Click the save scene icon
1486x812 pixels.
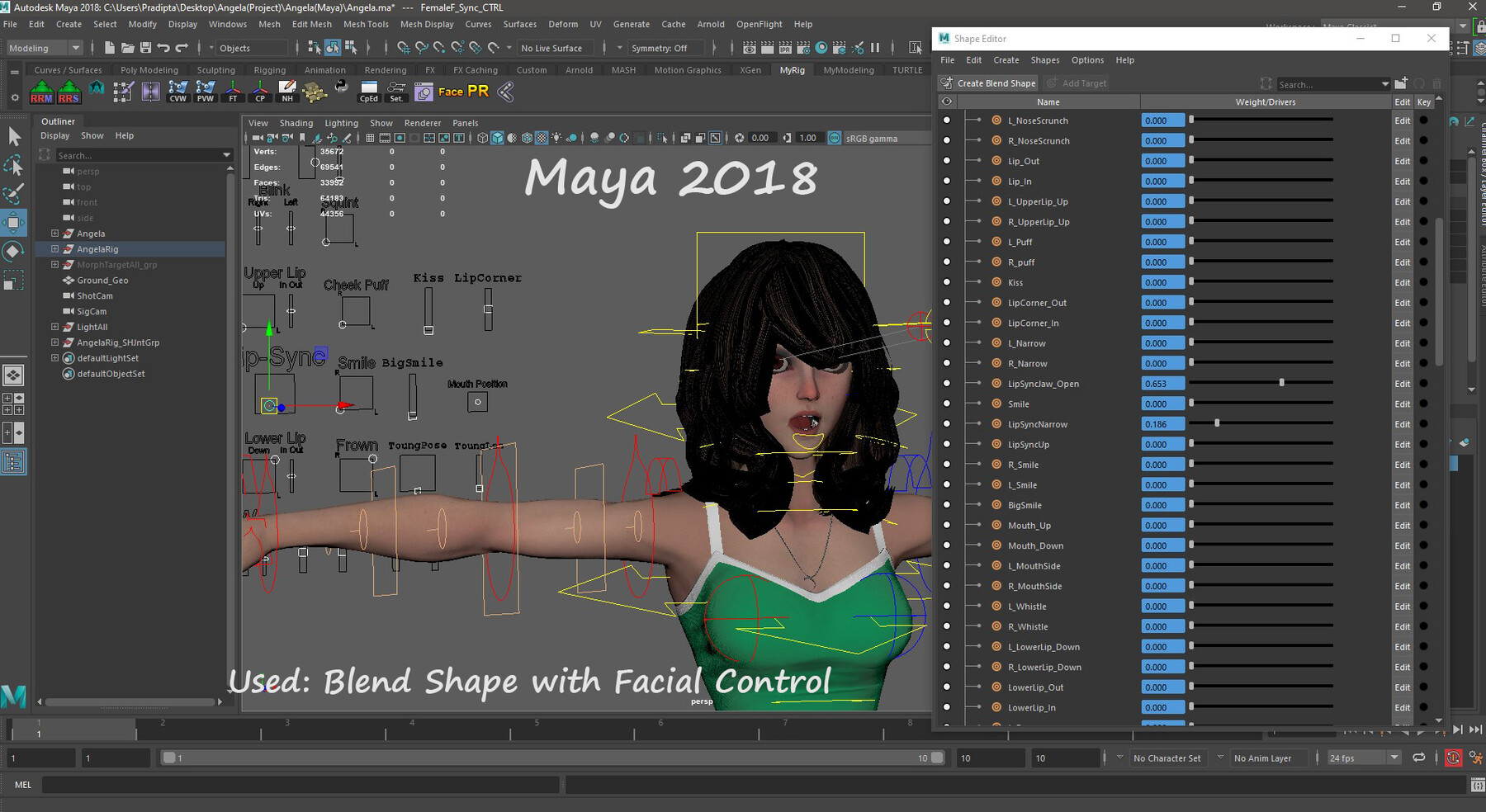pyautogui.click(x=145, y=48)
